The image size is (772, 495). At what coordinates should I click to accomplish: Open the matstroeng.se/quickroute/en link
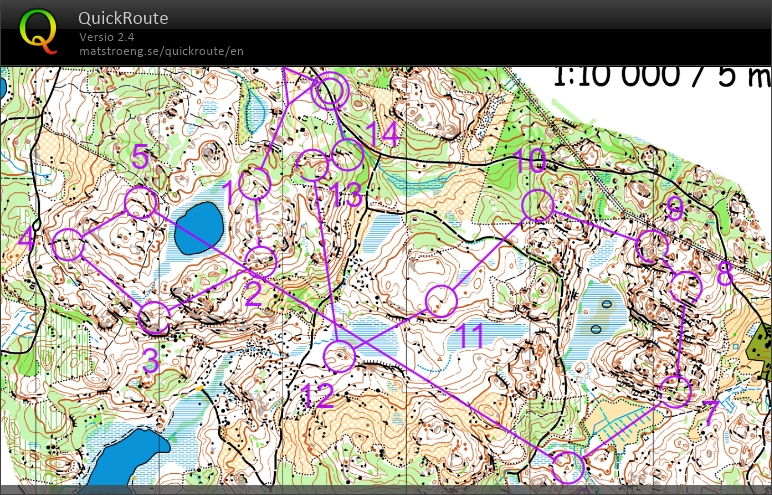[161, 51]
